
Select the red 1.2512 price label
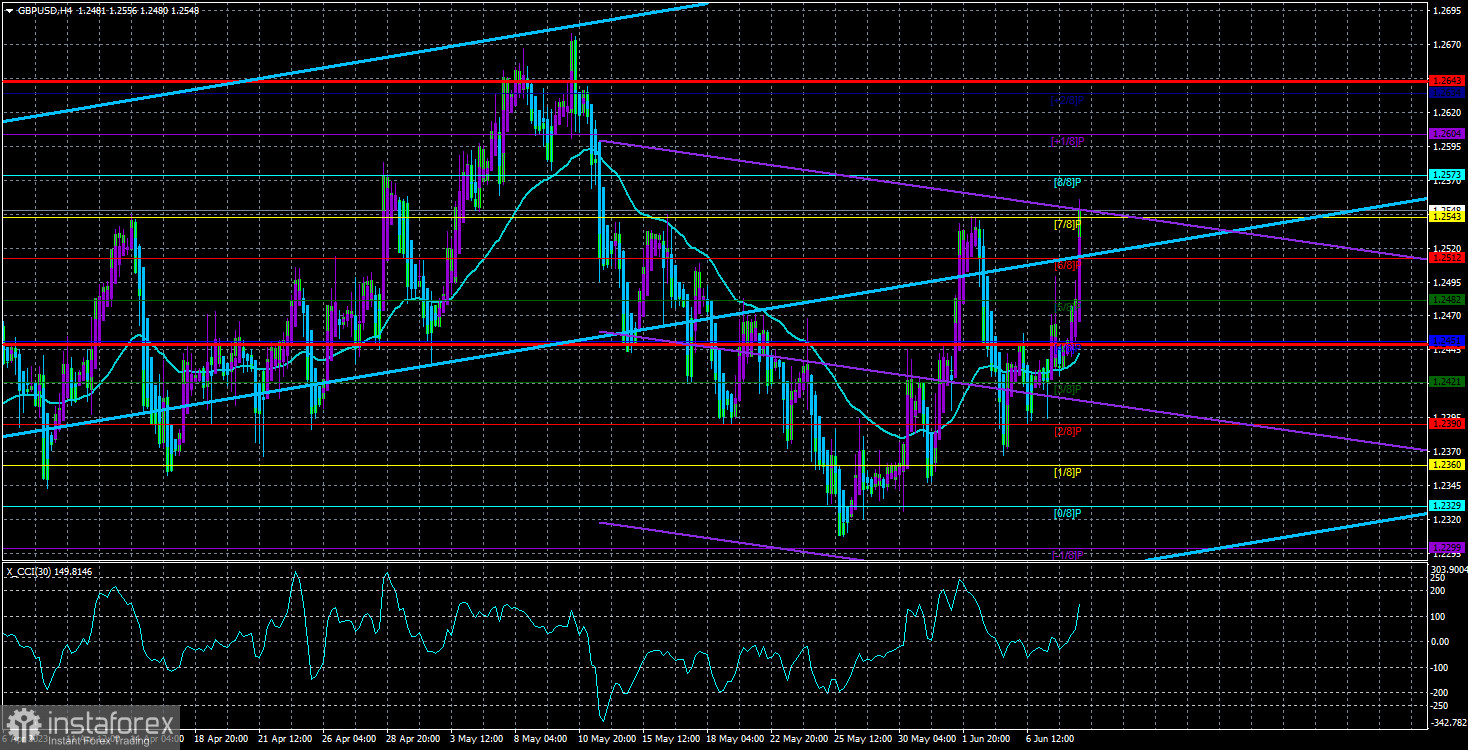click(1446, 258)
